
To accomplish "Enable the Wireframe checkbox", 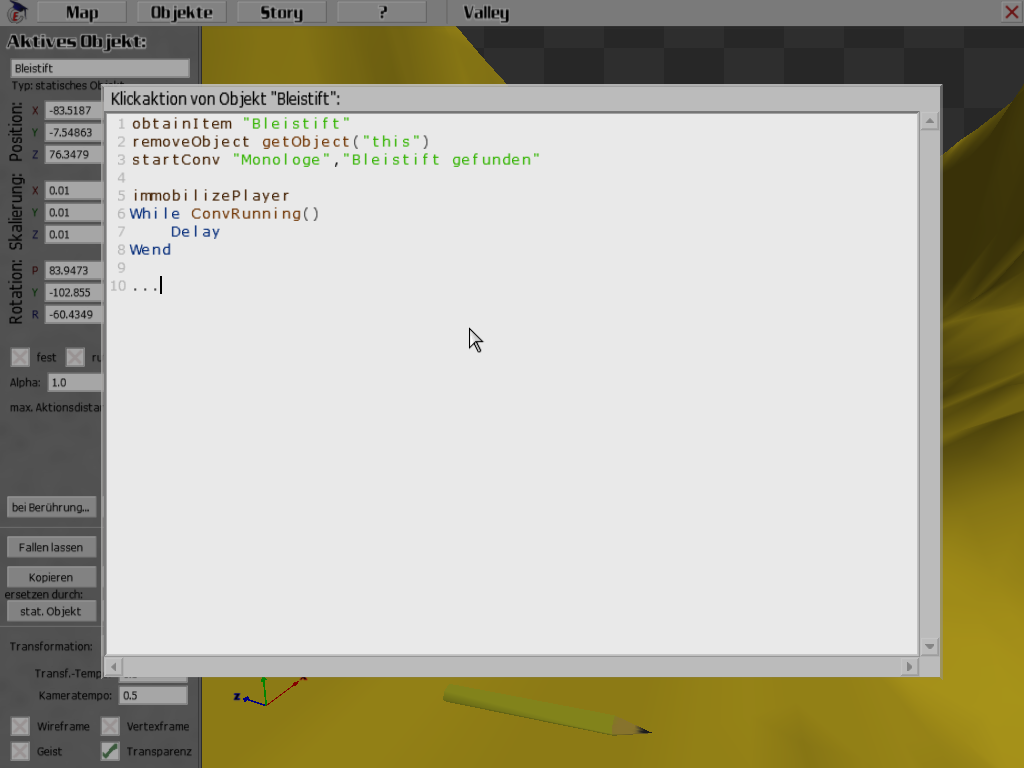I will click(x=20, y=726).
